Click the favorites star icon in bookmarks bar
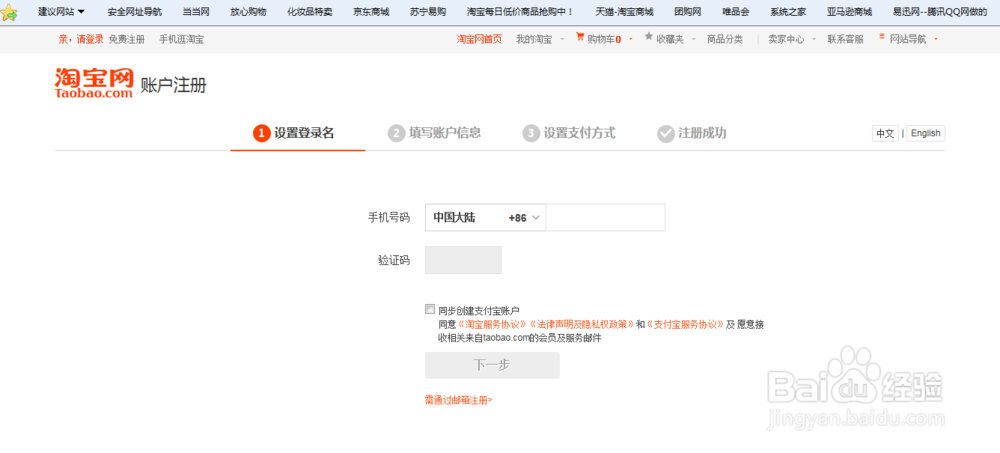 point(9,12)
